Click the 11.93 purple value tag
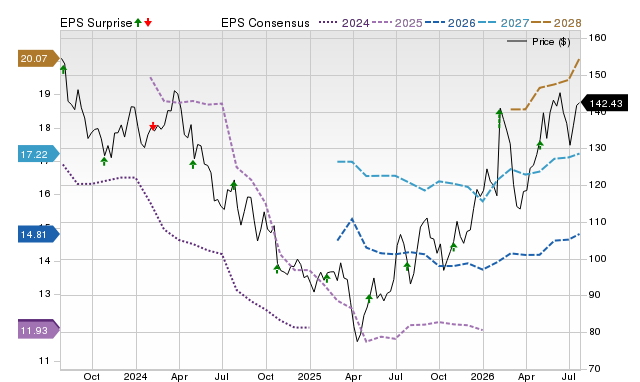 [38, 330]
